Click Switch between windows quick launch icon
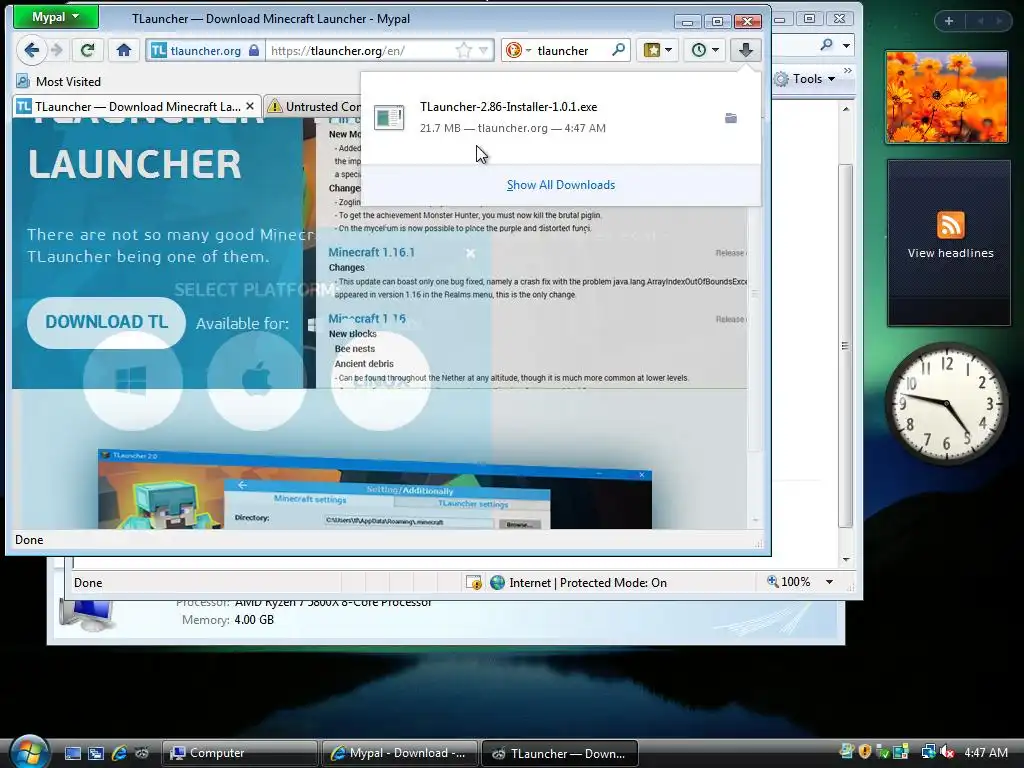 point(96,754)
